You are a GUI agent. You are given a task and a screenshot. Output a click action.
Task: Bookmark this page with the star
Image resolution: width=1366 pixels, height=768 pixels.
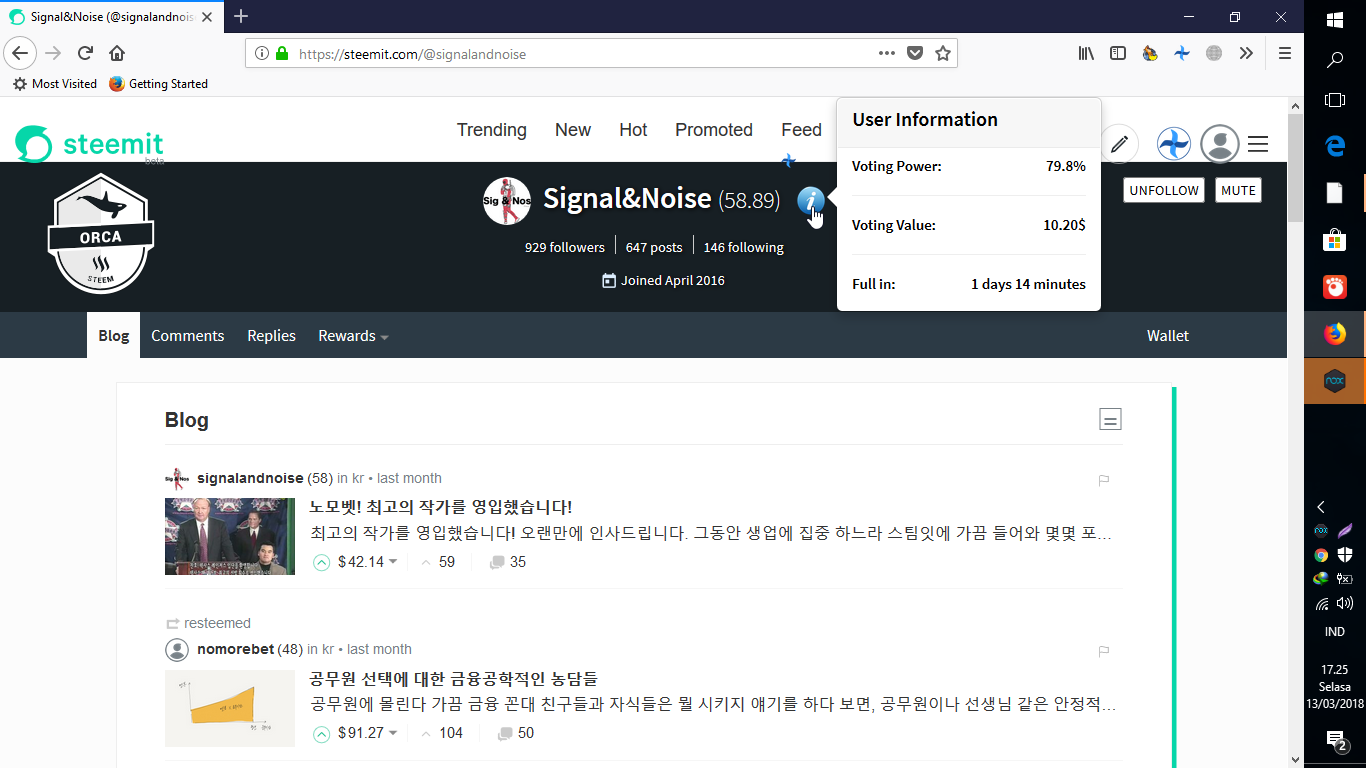click(x=942, y=54)
